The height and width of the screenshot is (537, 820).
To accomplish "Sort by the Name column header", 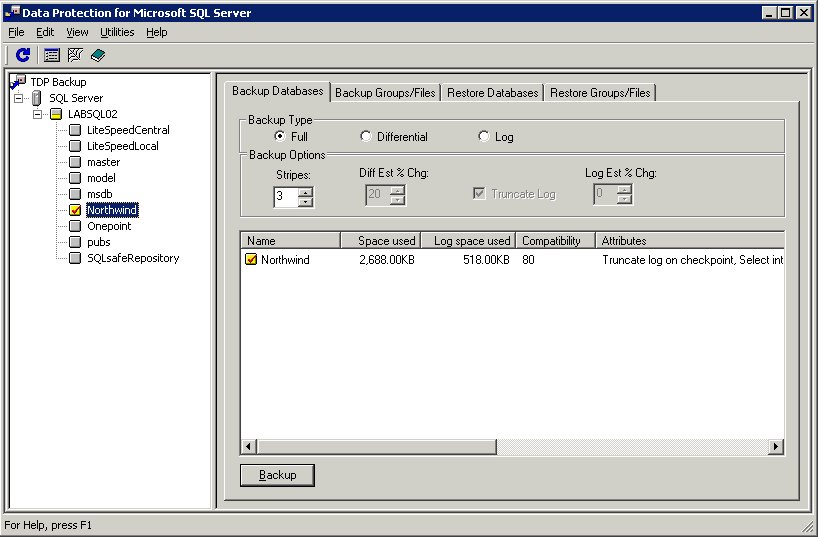I will [291, 241].
